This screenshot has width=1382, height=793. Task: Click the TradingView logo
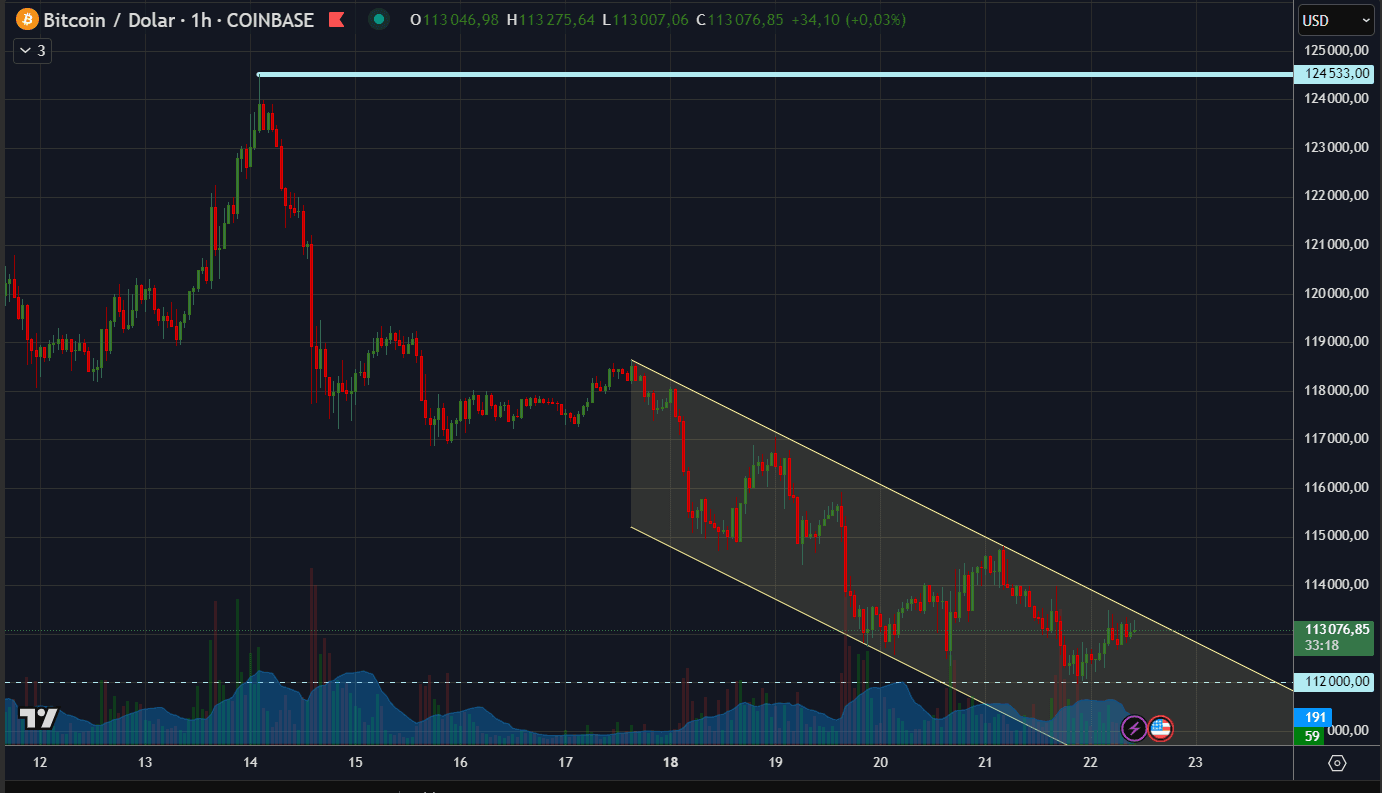pos(39,718)
